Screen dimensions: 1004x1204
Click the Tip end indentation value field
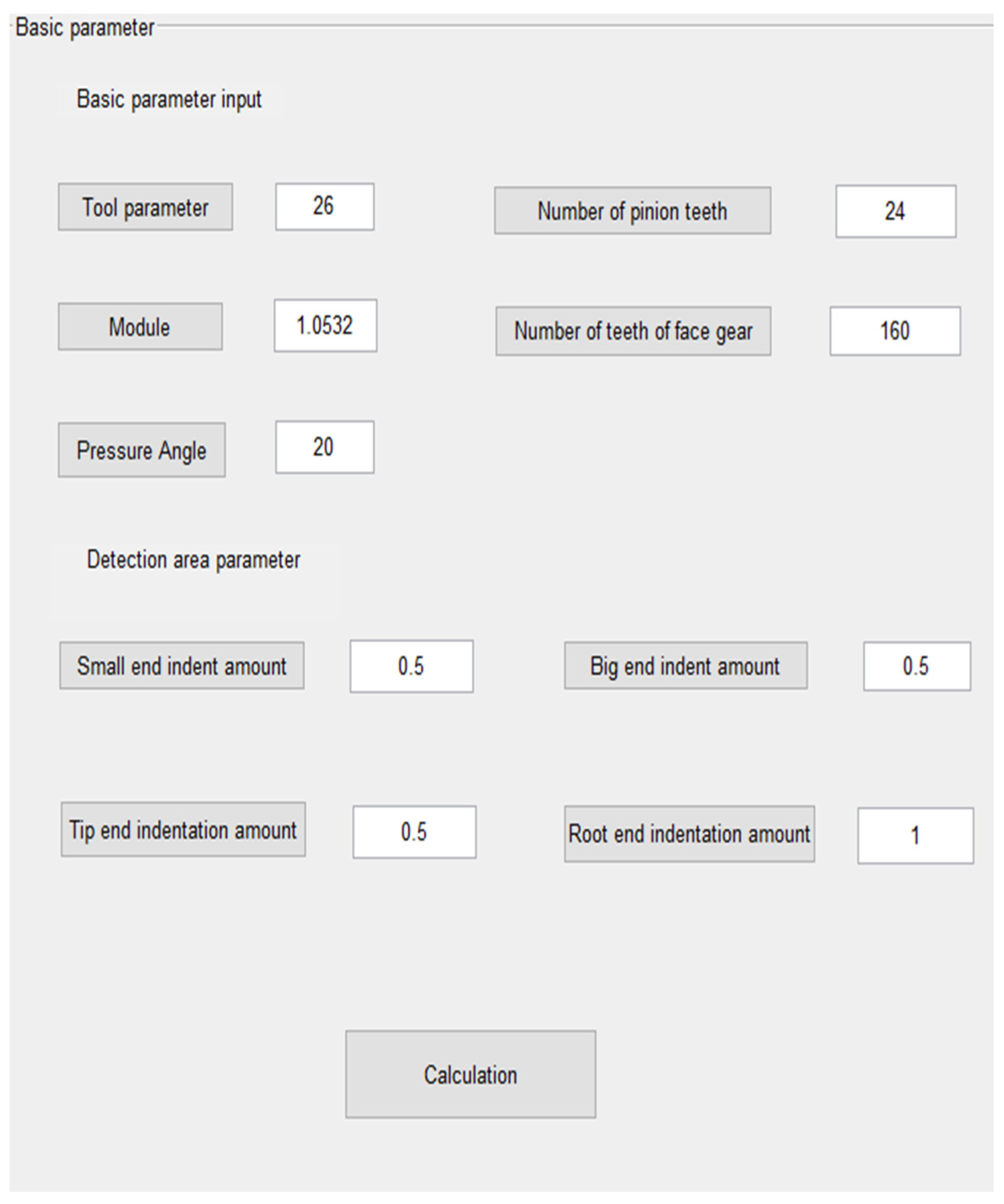pos(414,832)
